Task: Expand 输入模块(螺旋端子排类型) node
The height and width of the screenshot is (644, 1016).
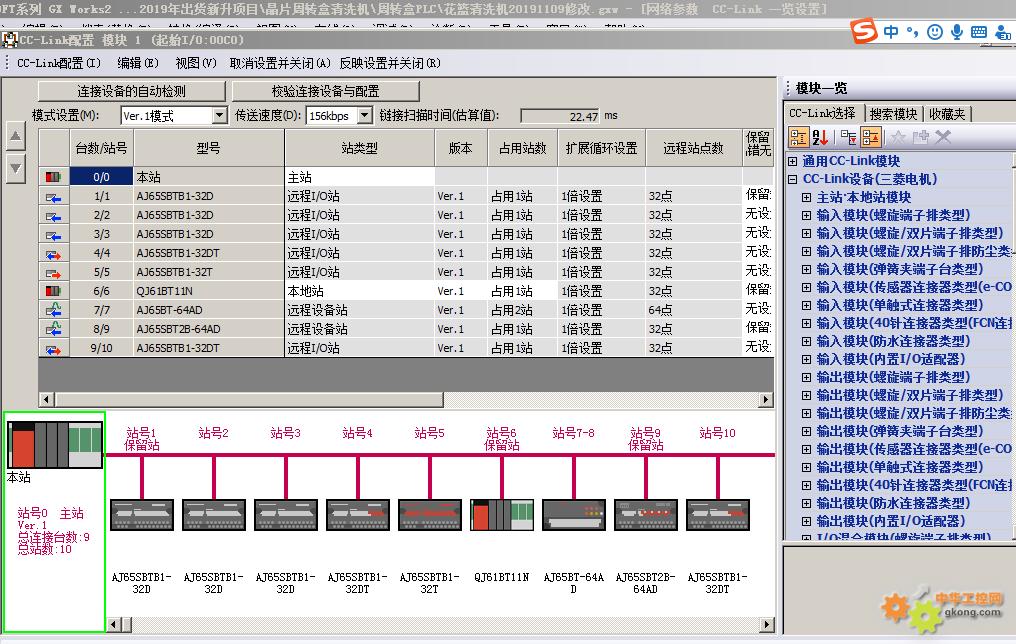Action: click(806, 215)
